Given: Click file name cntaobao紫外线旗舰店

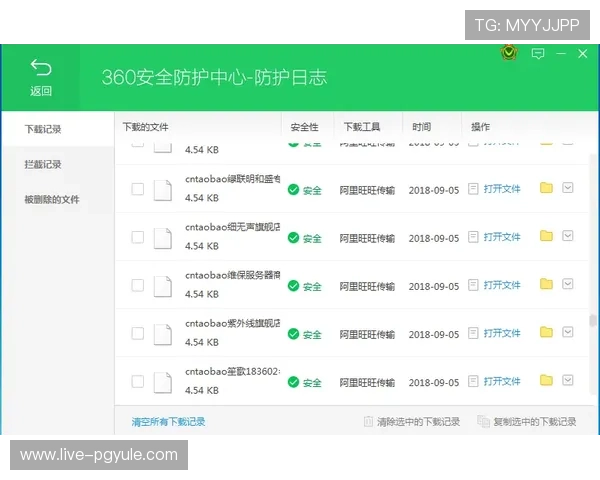Looking at the screenshot, I should 233,323.
